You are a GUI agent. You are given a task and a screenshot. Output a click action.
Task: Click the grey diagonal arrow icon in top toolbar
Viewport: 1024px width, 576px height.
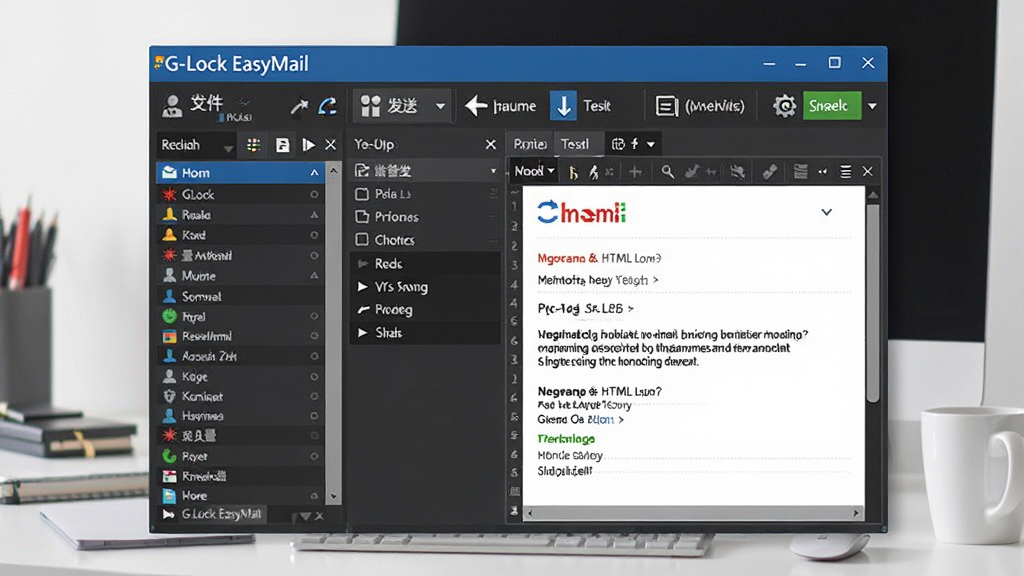299,106
